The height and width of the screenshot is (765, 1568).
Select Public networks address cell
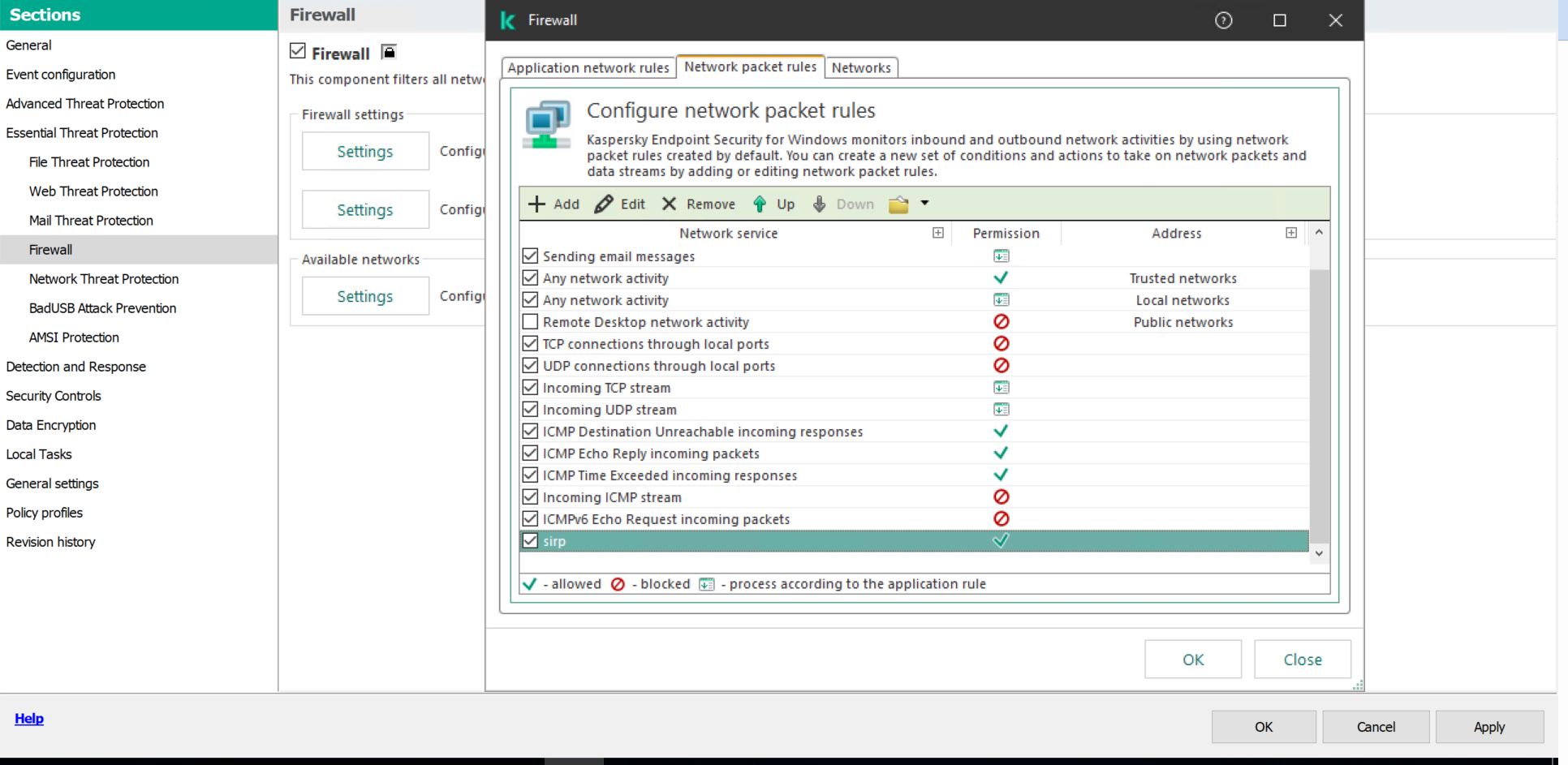[1183, 322]
